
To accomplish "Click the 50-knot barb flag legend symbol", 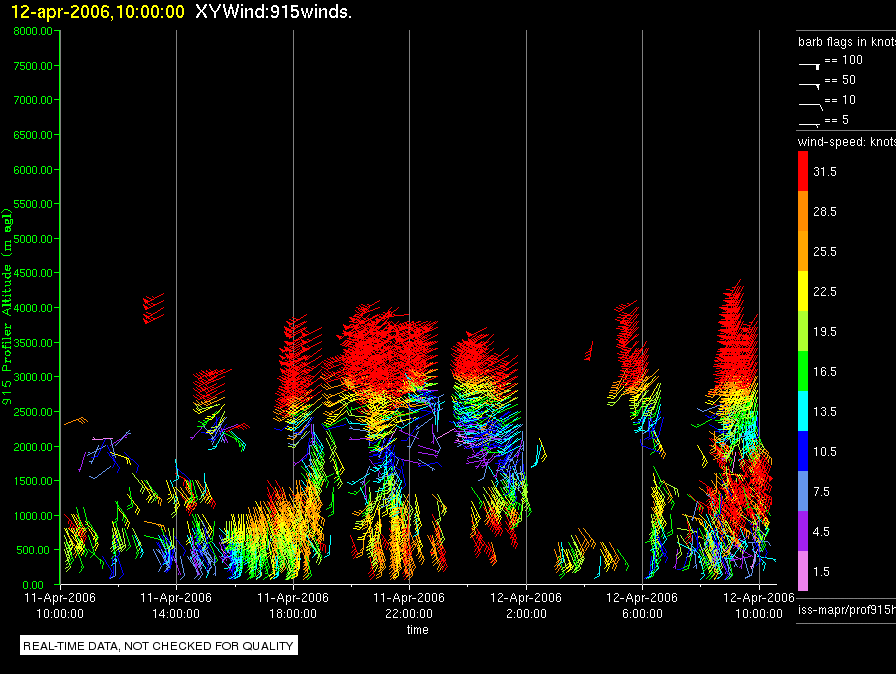I will pos(809,86).
